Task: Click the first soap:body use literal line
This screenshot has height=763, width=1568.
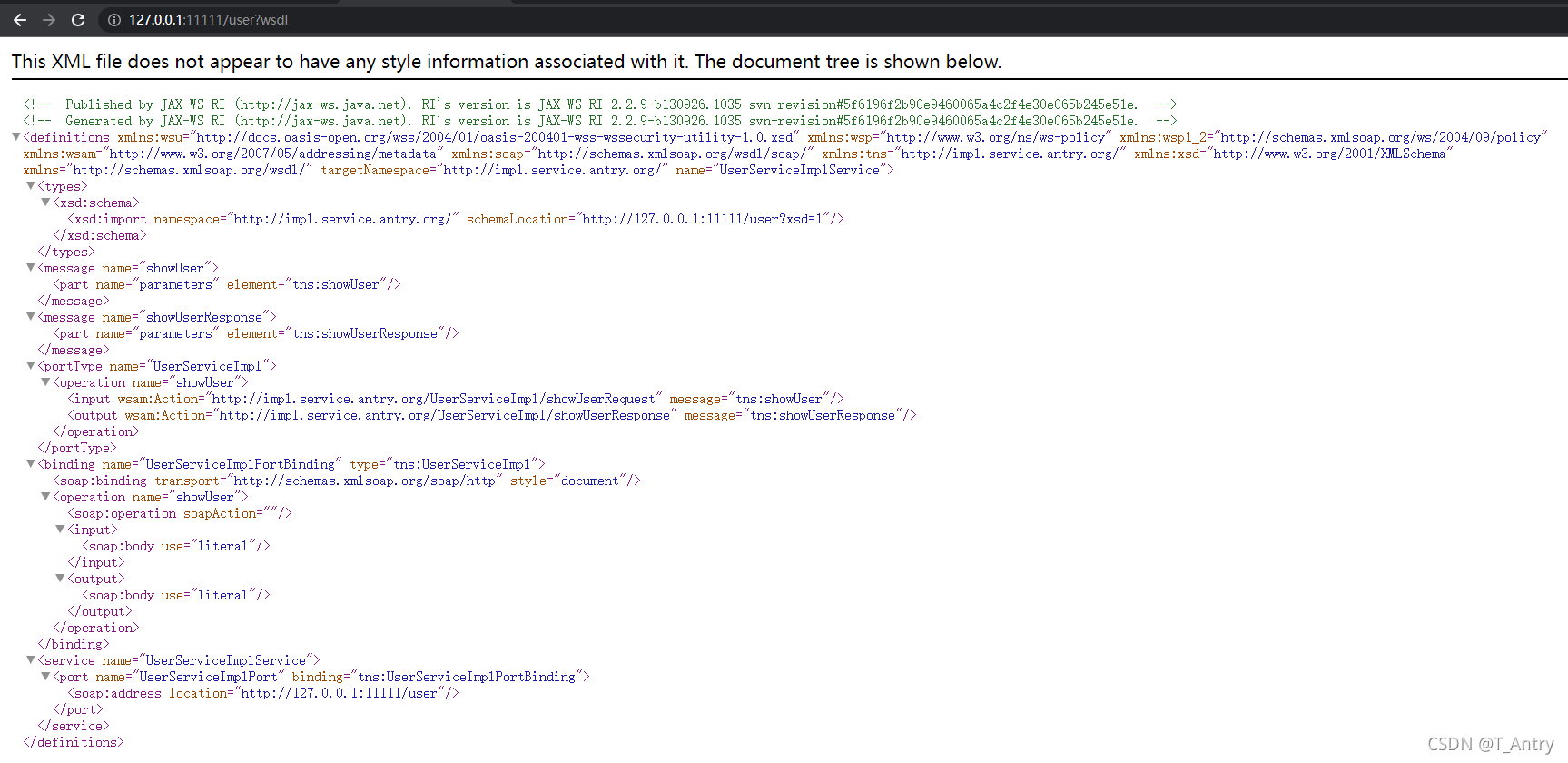Action: point(176,546)
